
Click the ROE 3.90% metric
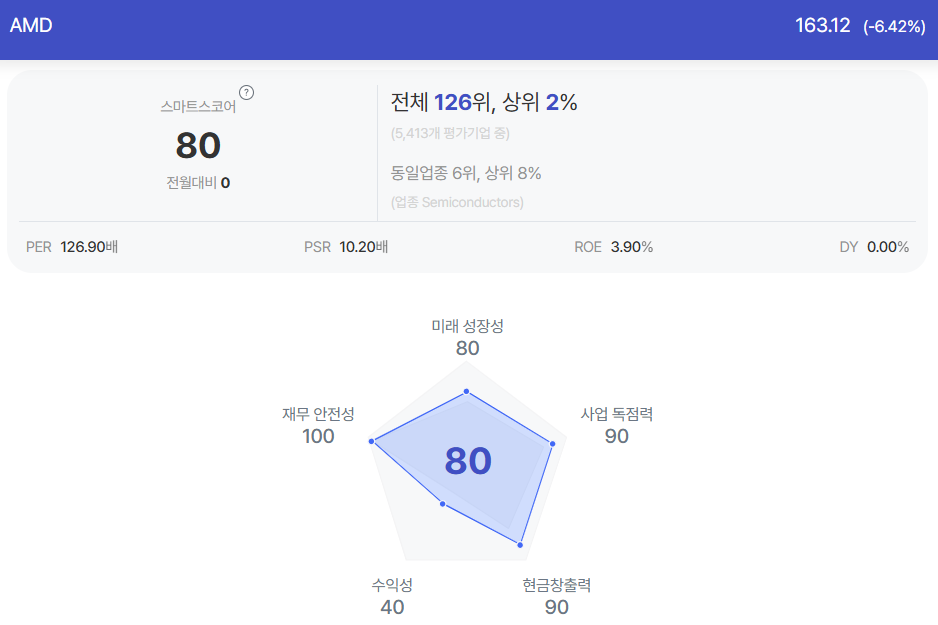tap(614, 247)
